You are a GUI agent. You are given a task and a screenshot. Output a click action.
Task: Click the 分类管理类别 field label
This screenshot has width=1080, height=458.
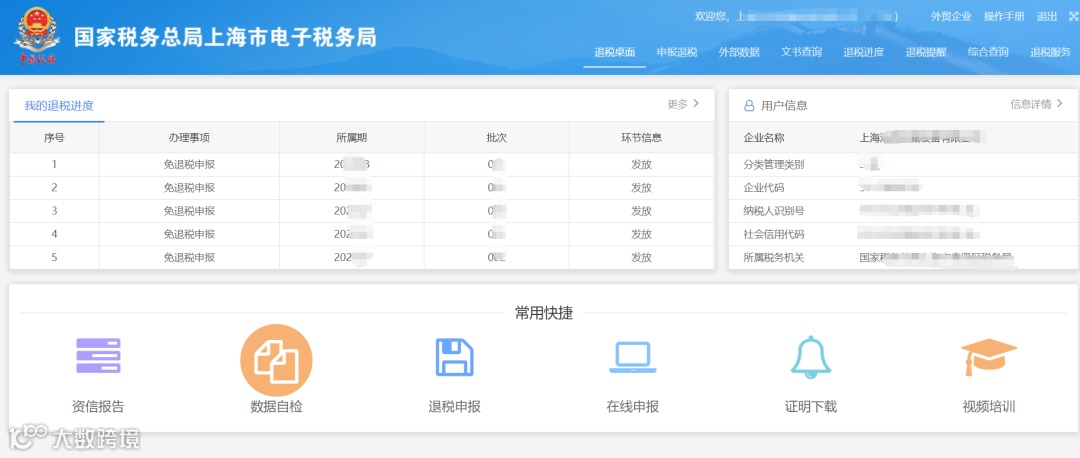(x=774, y=165)
